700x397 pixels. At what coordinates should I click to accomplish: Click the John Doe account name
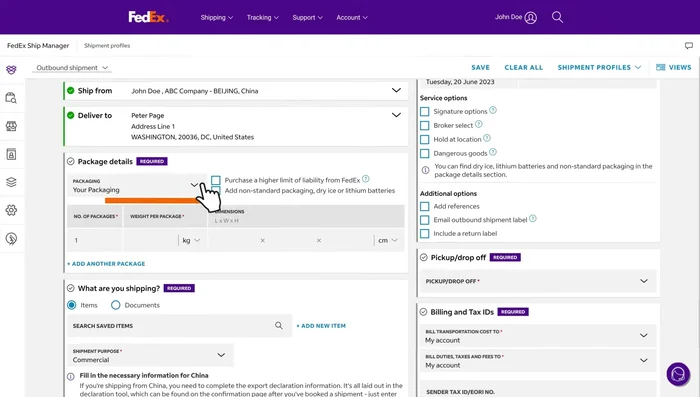tap(508, 17)
